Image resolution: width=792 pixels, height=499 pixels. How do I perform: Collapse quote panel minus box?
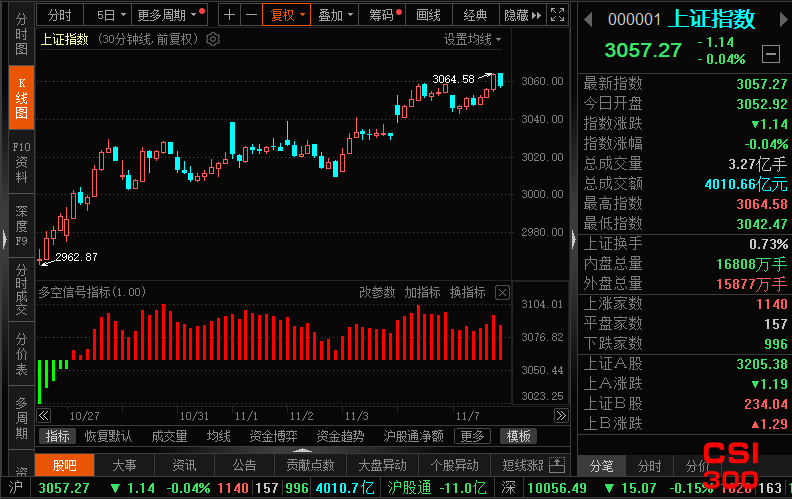click(x=771, y=54)
